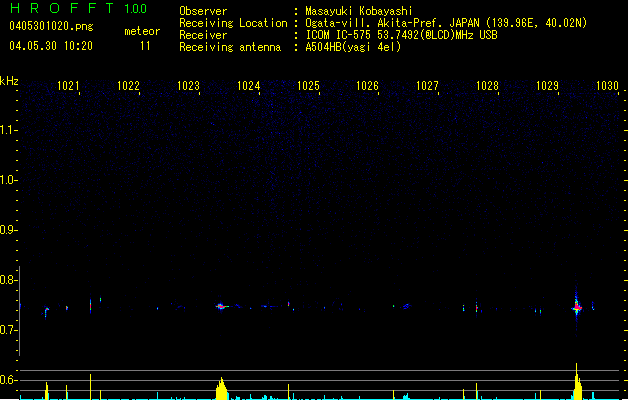Click the 1.1 kHz frequency label

point(8,130)
